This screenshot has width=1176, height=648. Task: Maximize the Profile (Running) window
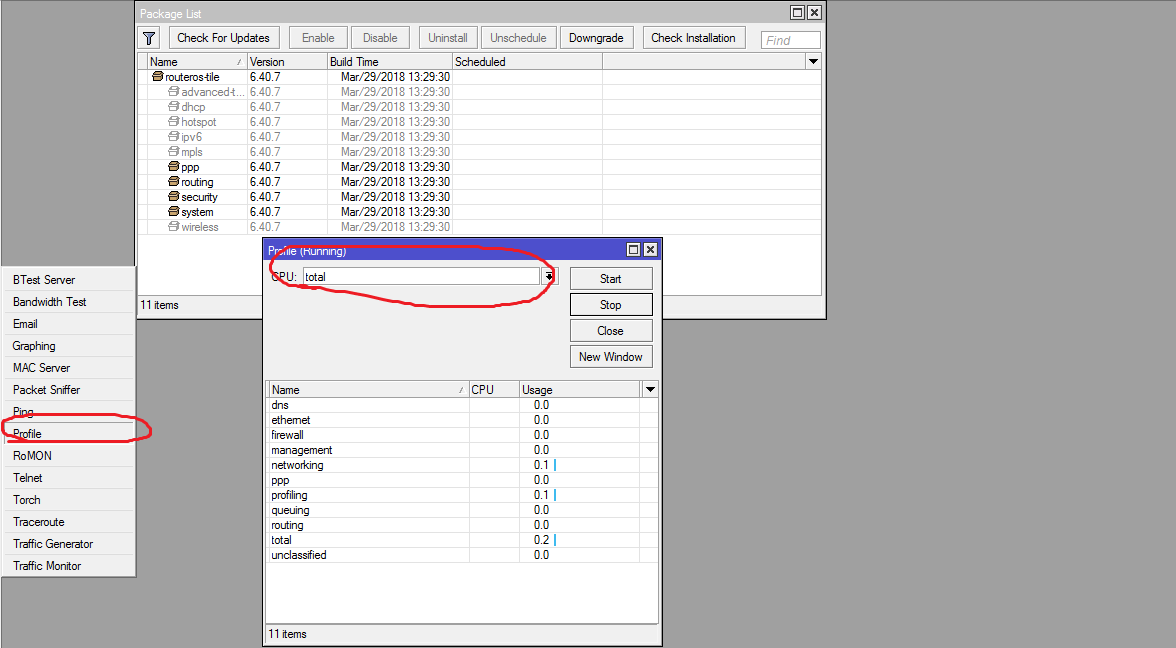click(x=633, y=250)
